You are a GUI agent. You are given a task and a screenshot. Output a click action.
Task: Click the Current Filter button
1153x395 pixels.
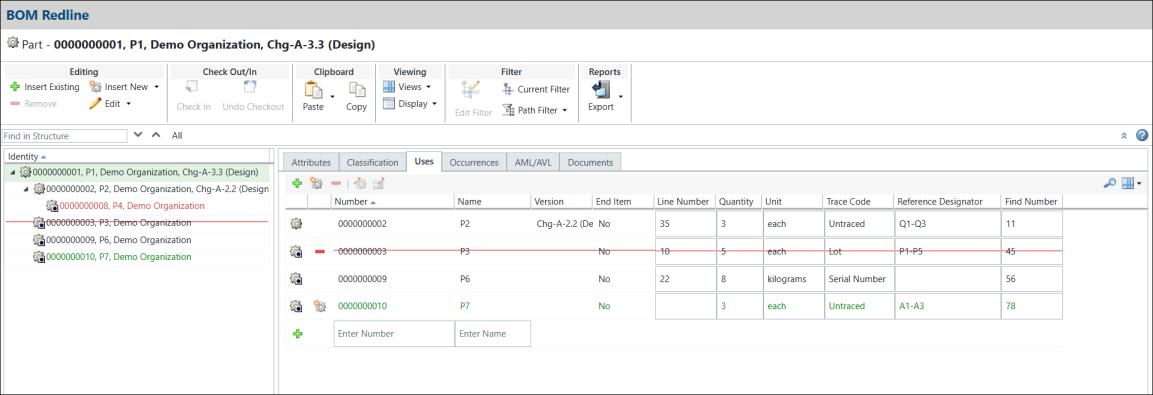coord(536,89)
